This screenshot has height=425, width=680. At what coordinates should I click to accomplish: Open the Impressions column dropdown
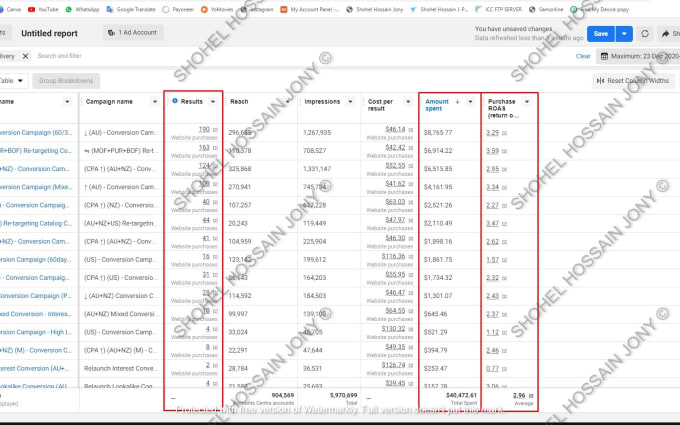[350, 101]
